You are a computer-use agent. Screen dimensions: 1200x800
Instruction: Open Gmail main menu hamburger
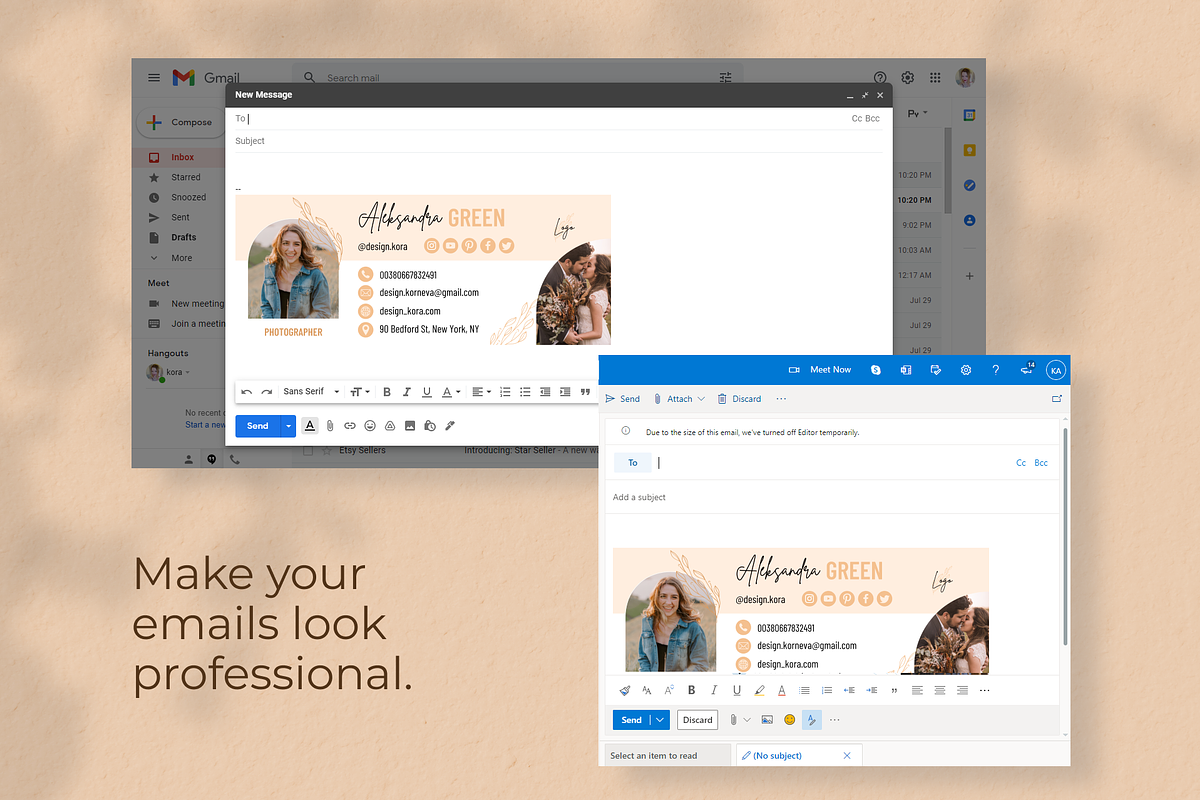click(154, 77)
